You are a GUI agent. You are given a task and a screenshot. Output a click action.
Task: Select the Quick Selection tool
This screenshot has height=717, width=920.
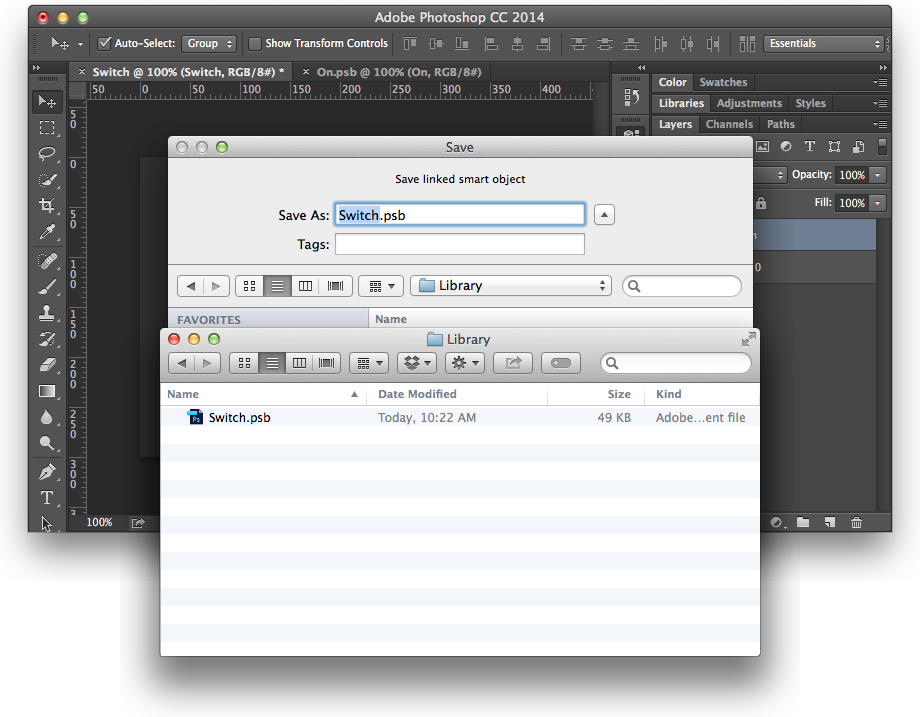pyautogui.click(x=47, y=180)
